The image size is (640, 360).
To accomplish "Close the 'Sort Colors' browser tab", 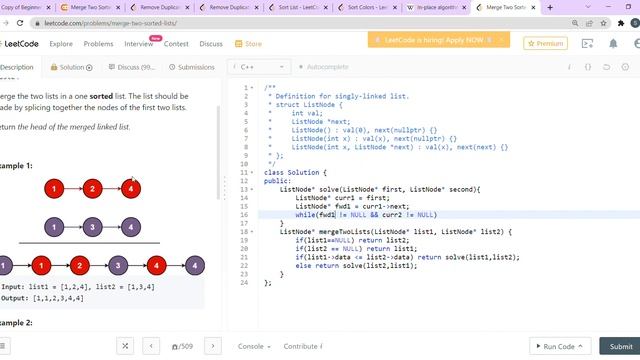I will [395, 7].
